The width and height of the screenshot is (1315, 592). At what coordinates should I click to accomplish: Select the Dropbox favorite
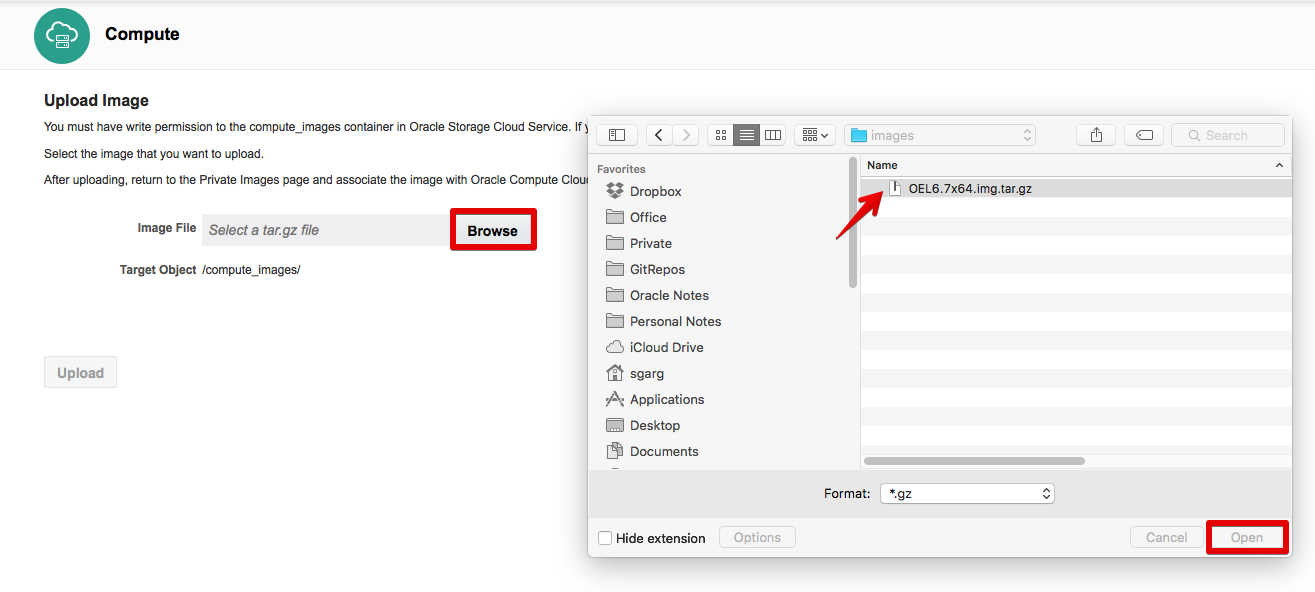tap(655, 191)
